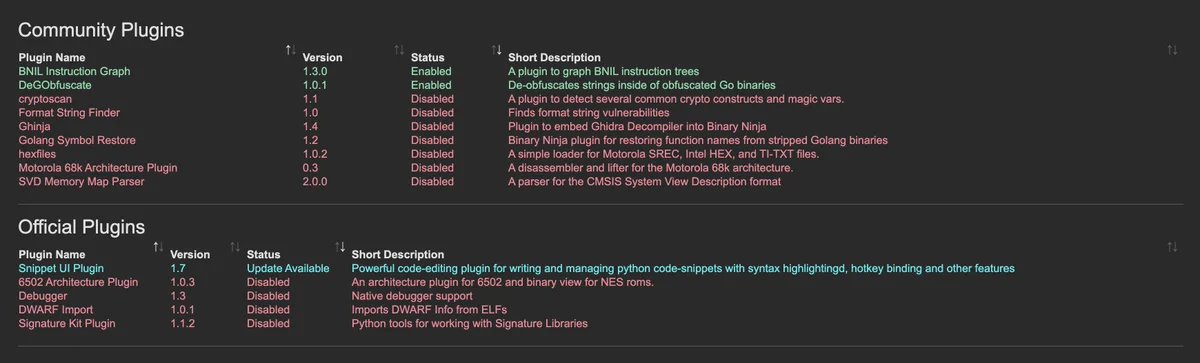Click Community Plugins 'Plugin Name' column header
Screen dimensions: 1200x363
(x=52, y=58)
